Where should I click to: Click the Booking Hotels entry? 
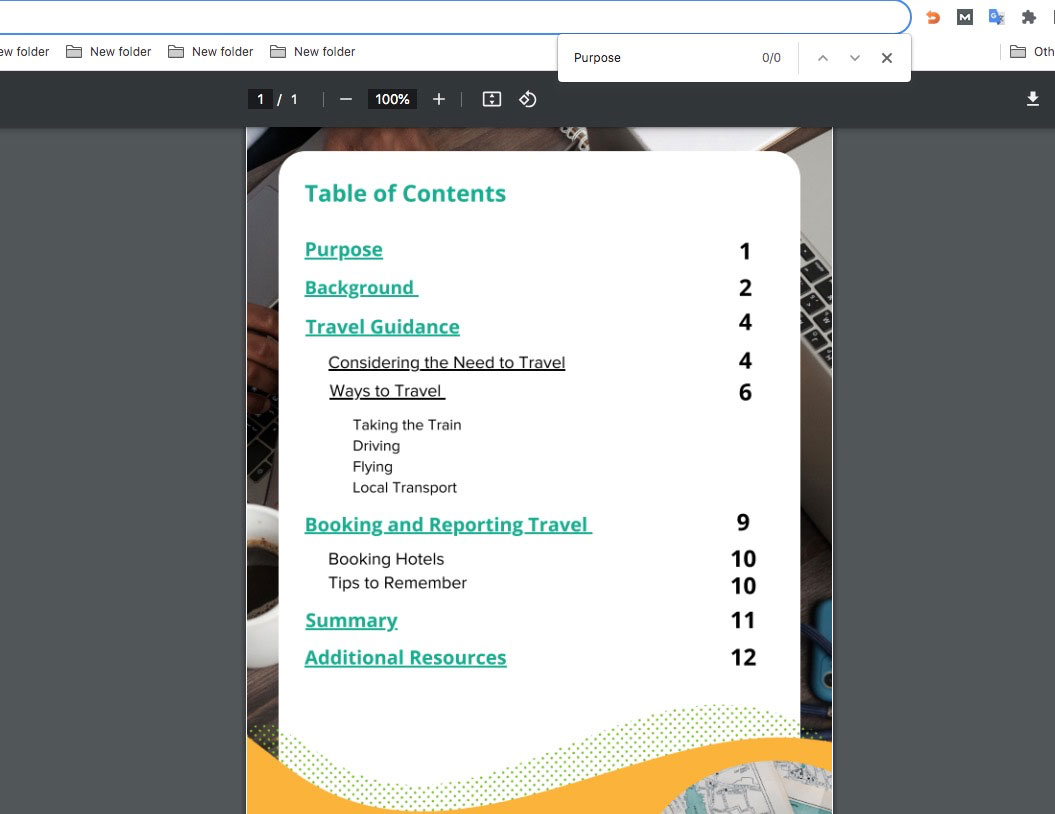(x=386, y=559)
